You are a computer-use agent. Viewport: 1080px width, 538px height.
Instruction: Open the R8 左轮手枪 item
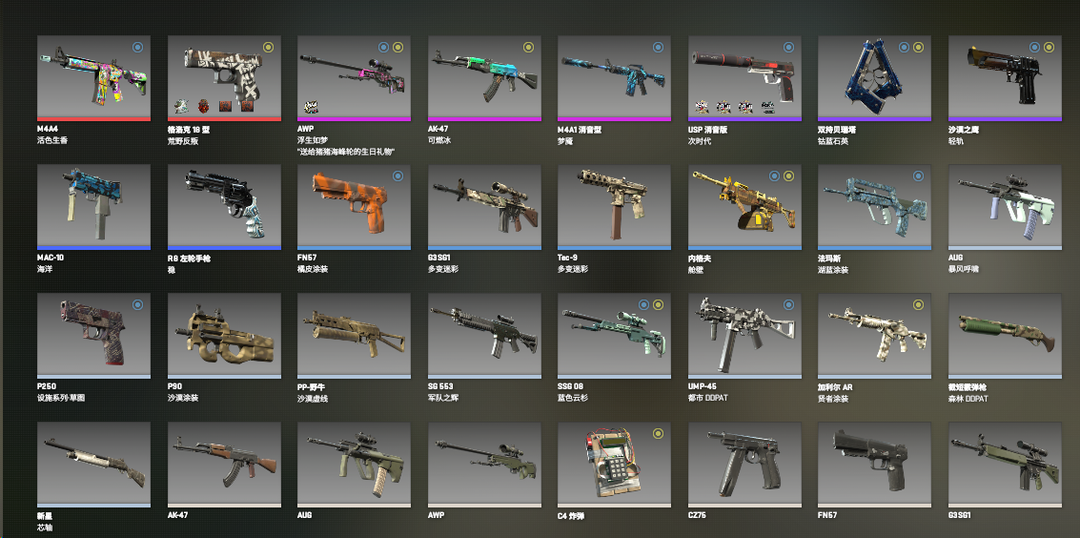click(x=224, y=207)
